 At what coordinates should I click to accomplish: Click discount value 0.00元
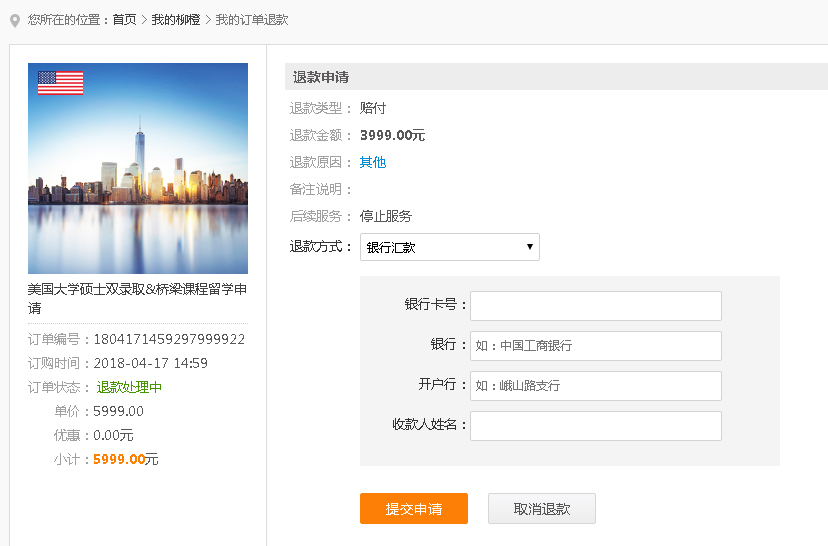[x=114, y=435]
